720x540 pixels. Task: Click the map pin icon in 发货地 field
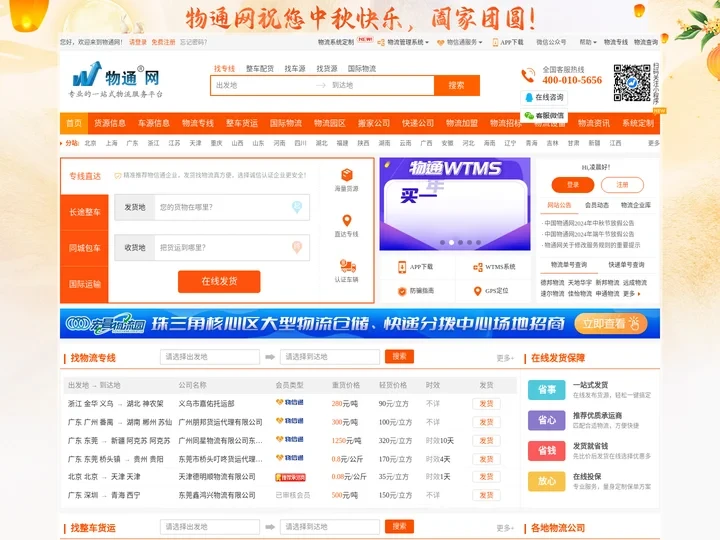point(297,207)
